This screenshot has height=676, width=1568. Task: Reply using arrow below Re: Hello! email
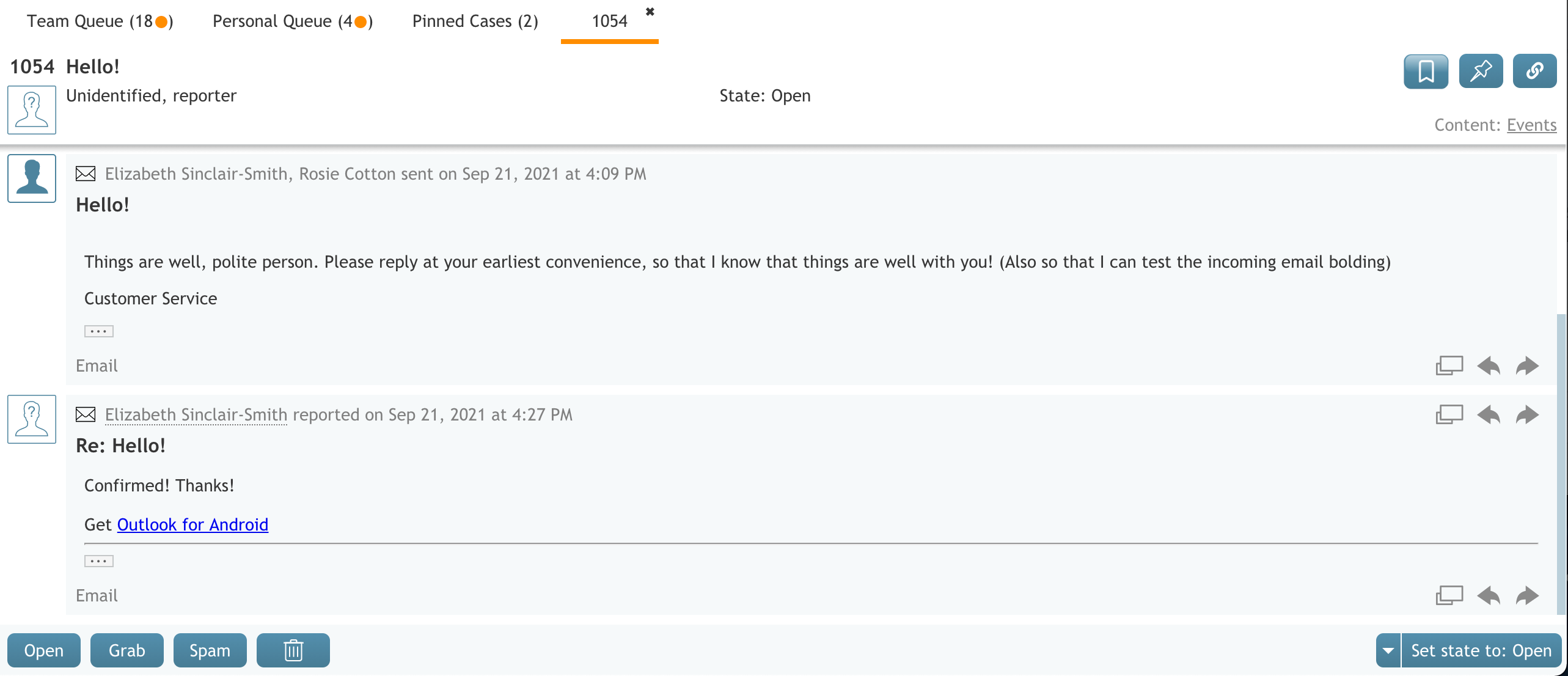click(1489, 596)
